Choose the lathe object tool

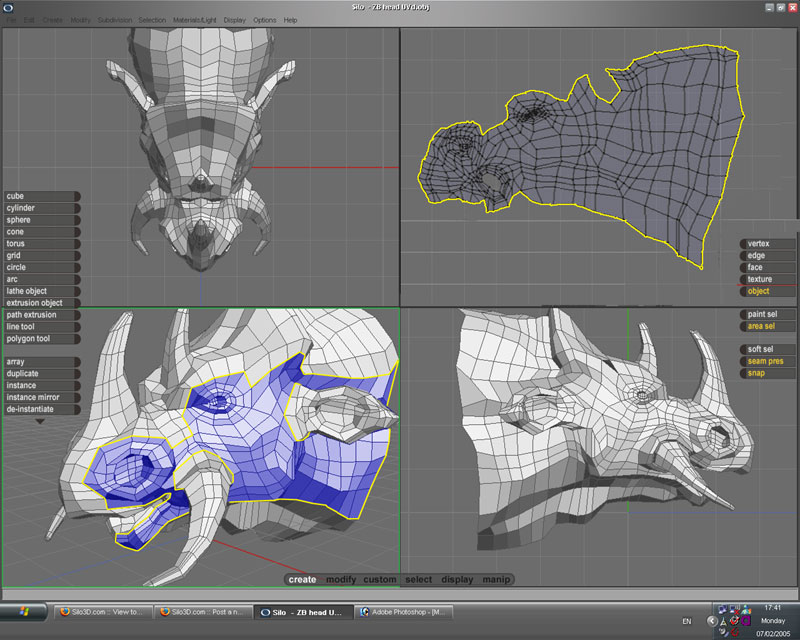(40, 291)
